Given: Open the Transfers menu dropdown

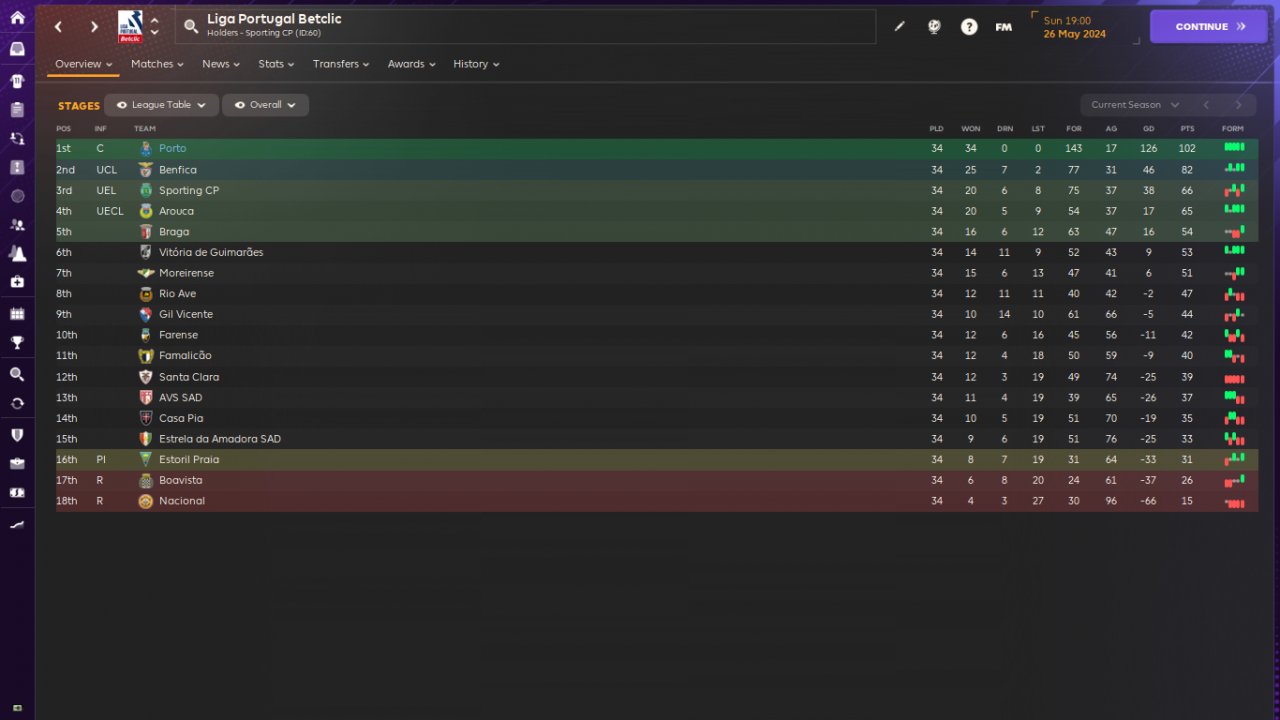Looking at the screenshot, I should 340,64.
